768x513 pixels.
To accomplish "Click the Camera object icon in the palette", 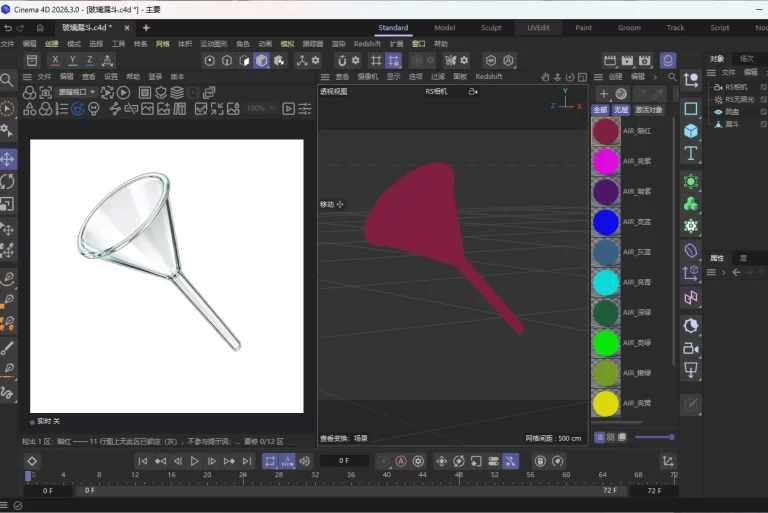I will [691, 348].
